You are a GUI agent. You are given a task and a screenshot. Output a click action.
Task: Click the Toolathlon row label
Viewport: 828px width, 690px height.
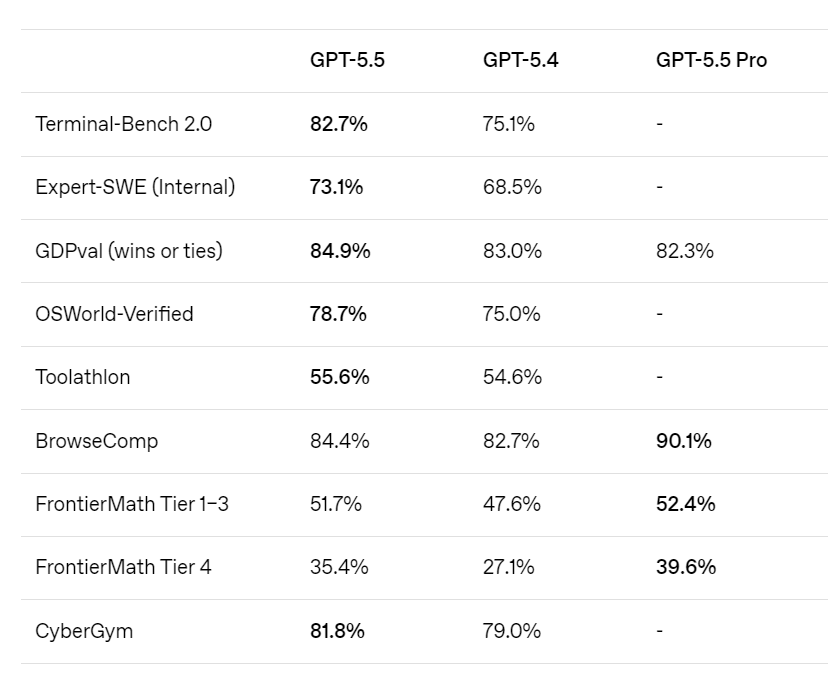click(82, 377)
